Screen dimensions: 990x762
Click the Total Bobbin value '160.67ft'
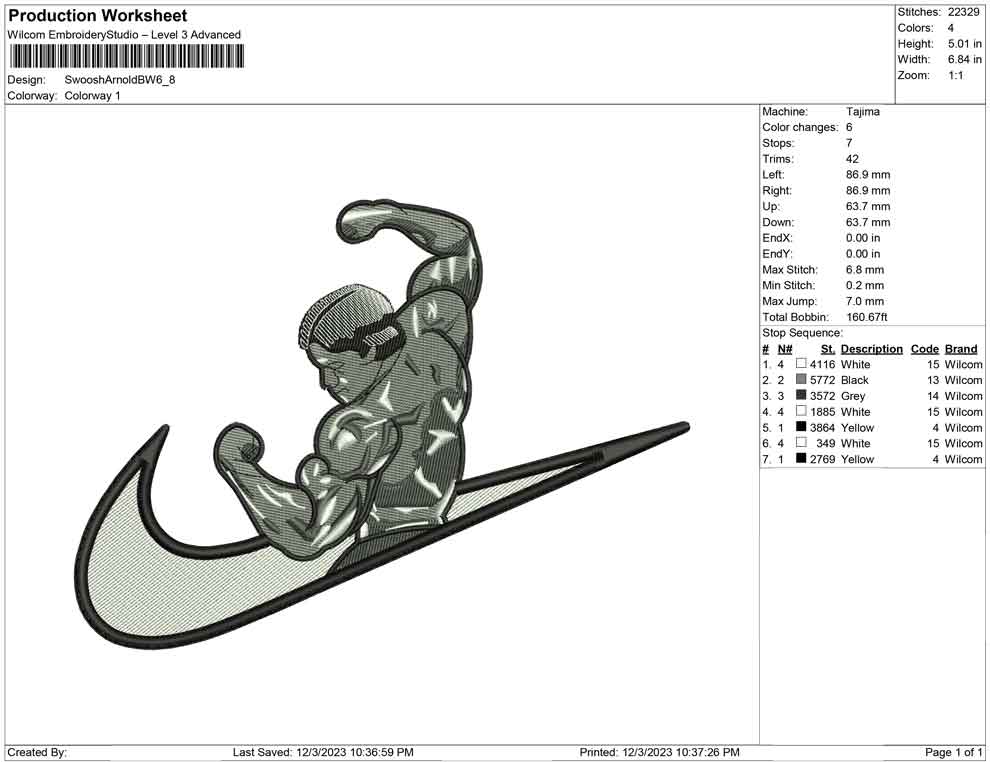click(867, 317)
